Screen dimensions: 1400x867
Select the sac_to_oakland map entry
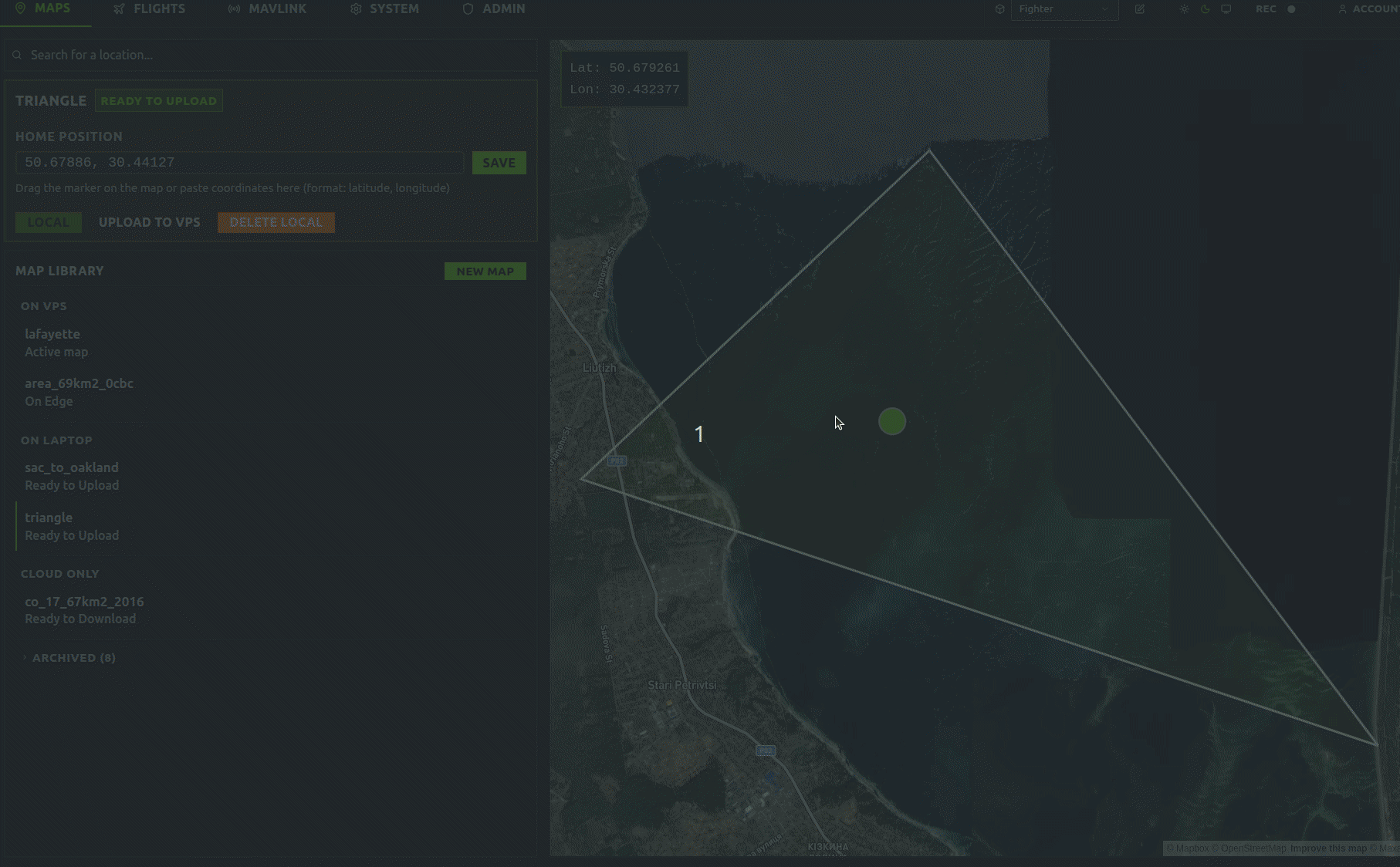coord(72,476)
